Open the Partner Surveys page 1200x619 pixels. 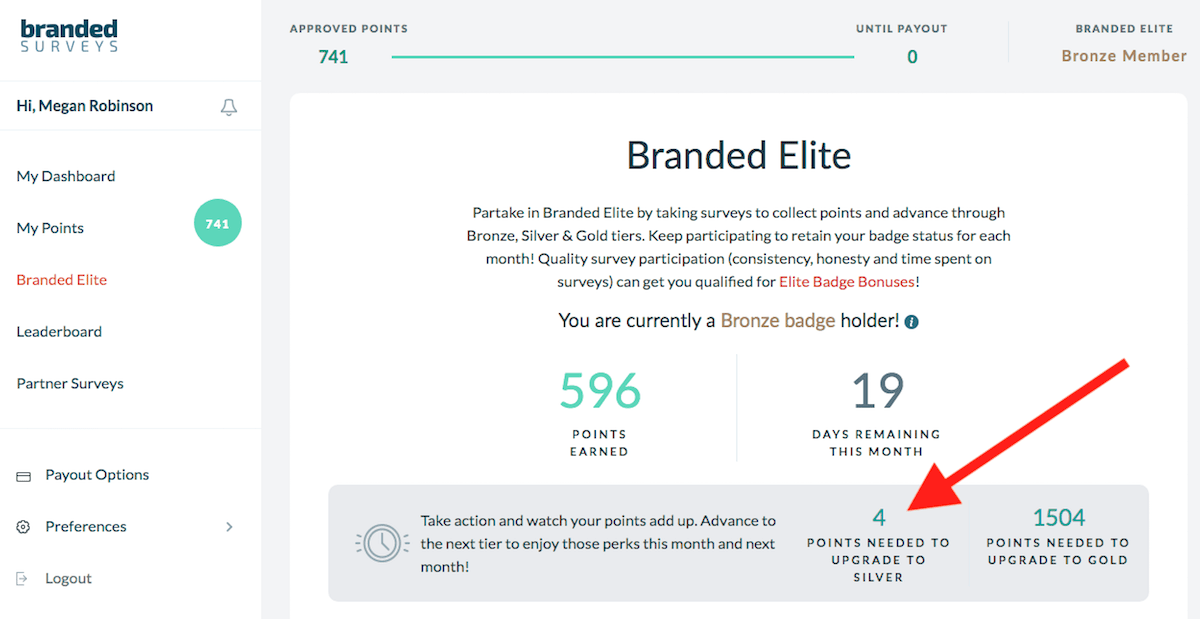pyautogui.click(x=69, y=383)
